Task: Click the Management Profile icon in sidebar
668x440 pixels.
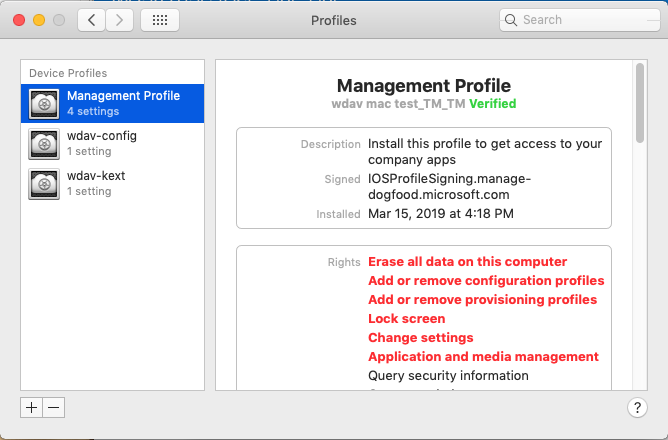Action: point(44,104)
